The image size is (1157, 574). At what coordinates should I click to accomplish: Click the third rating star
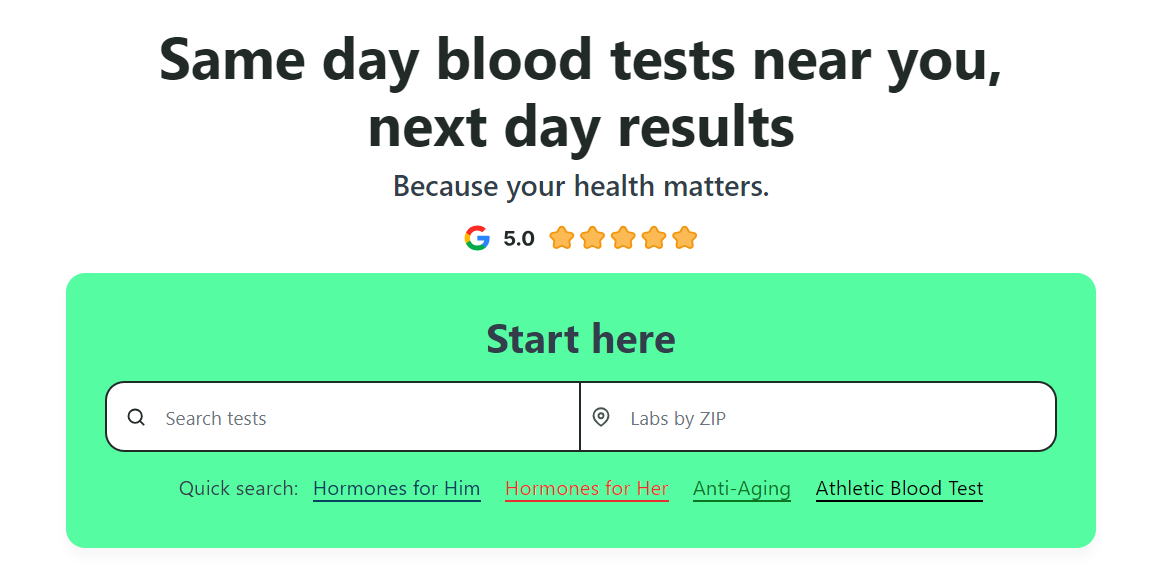point(623,238)
